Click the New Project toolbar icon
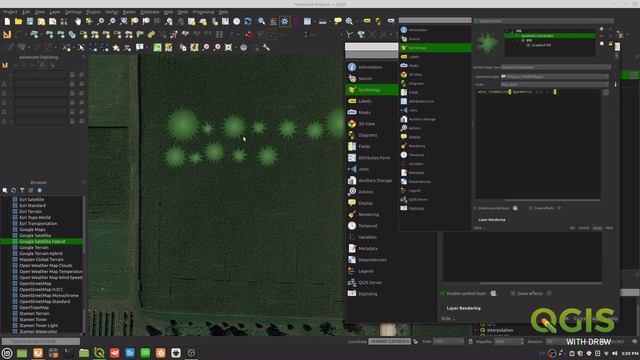Viewport: 640px width, 360px height. click(x=7, y=21)
